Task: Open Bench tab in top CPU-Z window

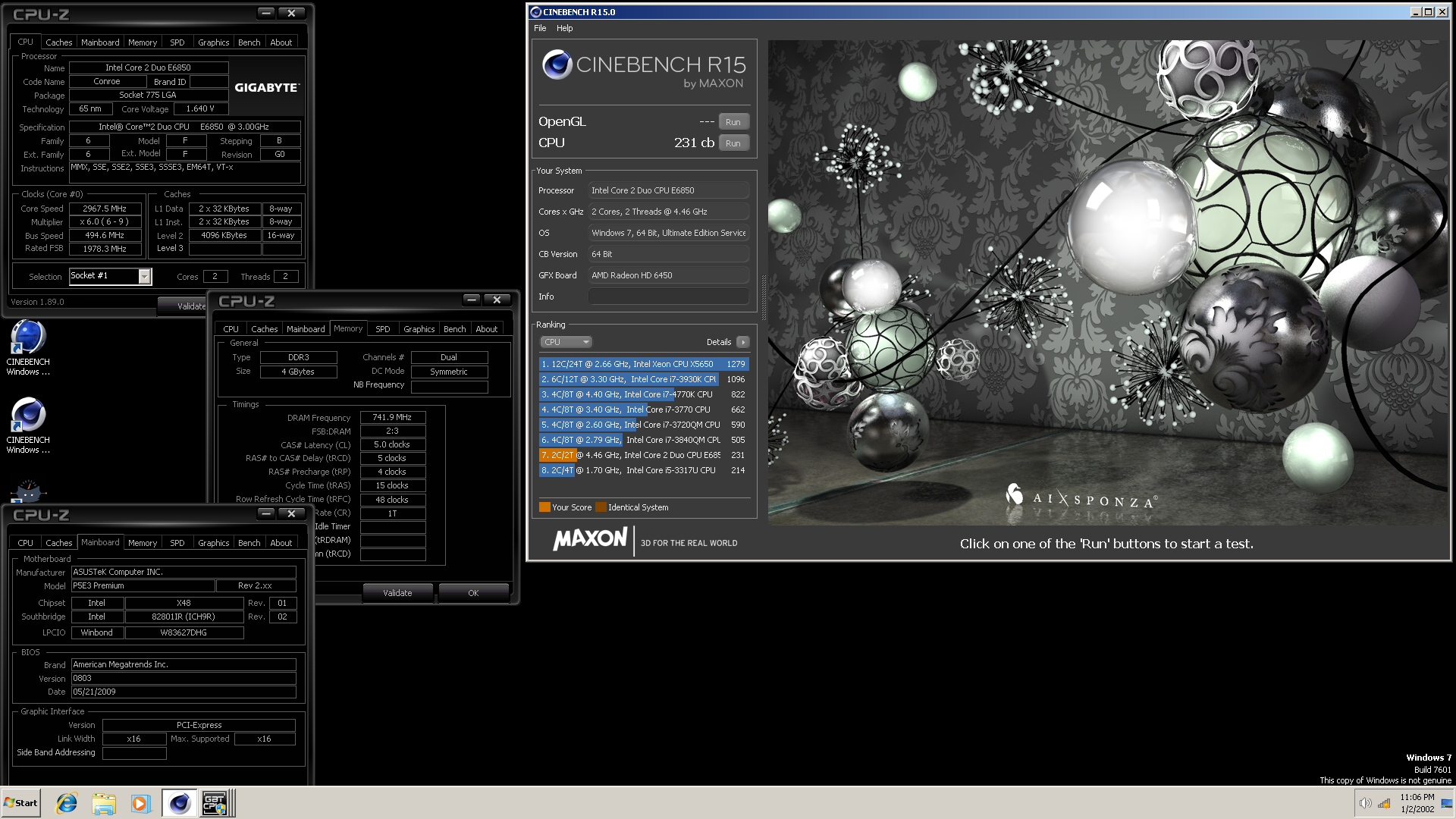Action: [x=249, y=42]
